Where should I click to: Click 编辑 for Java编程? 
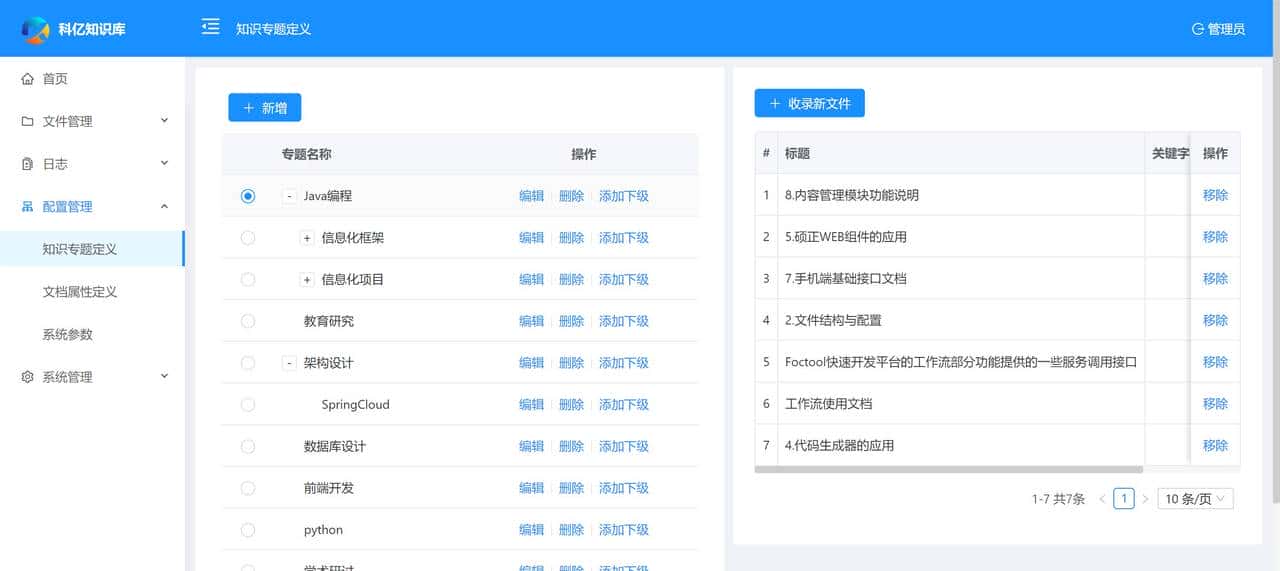pyautogui.click(x=532, y=196)
